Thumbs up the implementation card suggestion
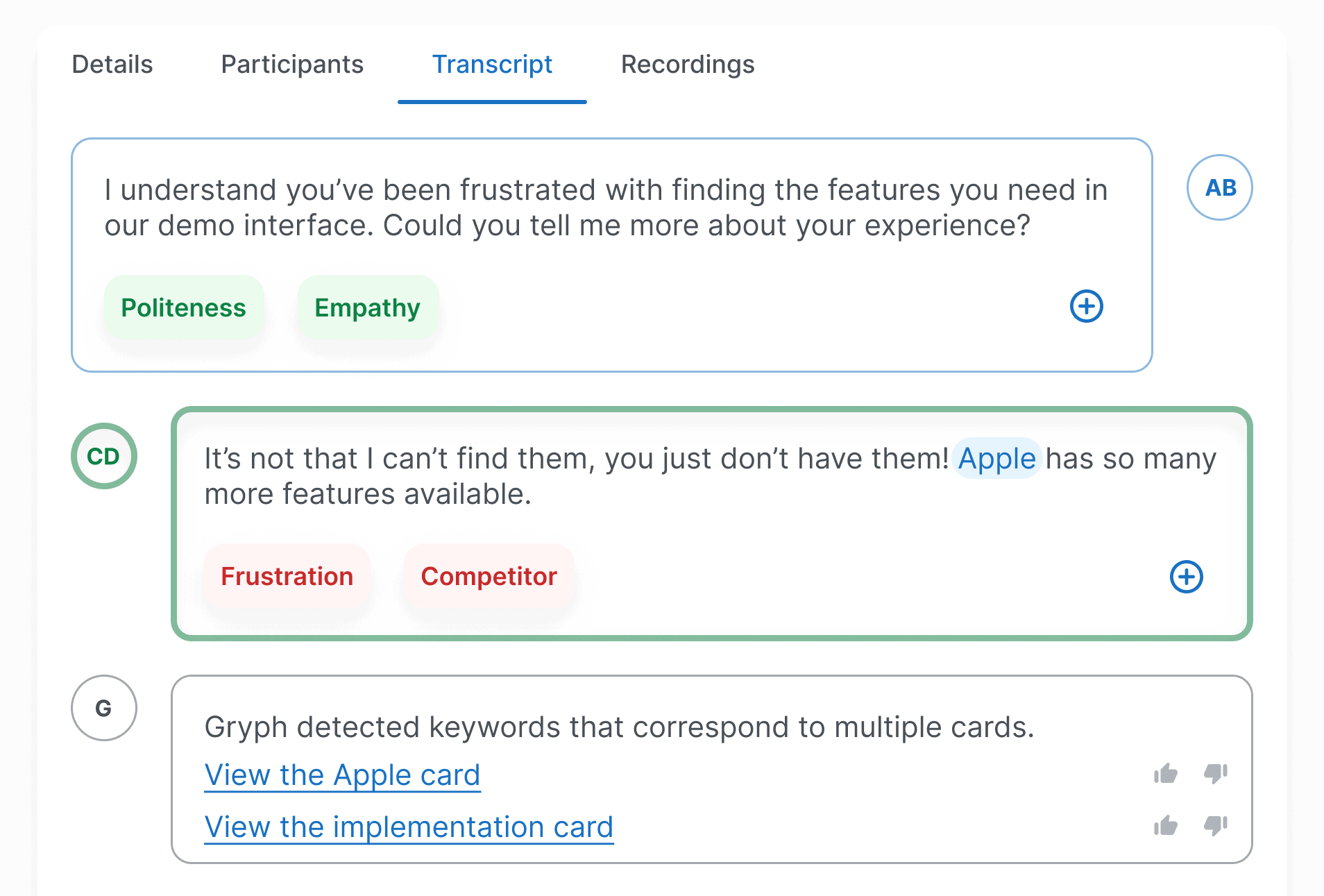Image resolution: width=1324 pixels, height=896 pixels. tap(1166, 825)
